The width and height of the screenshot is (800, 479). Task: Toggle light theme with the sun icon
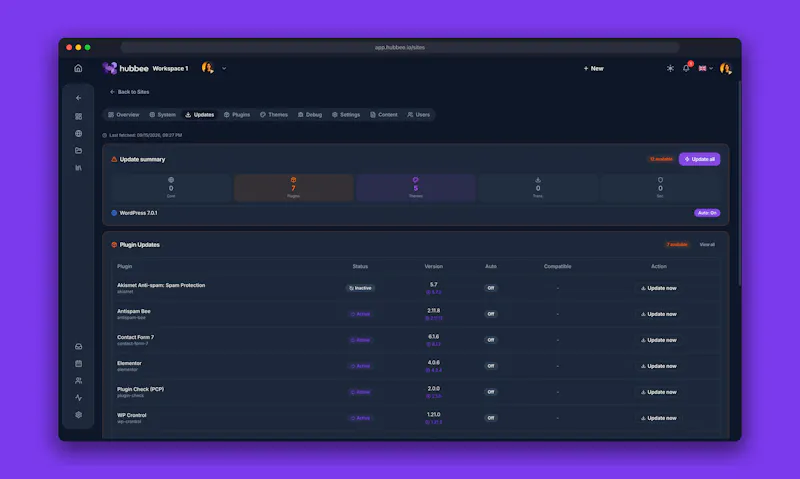(670, 68)
